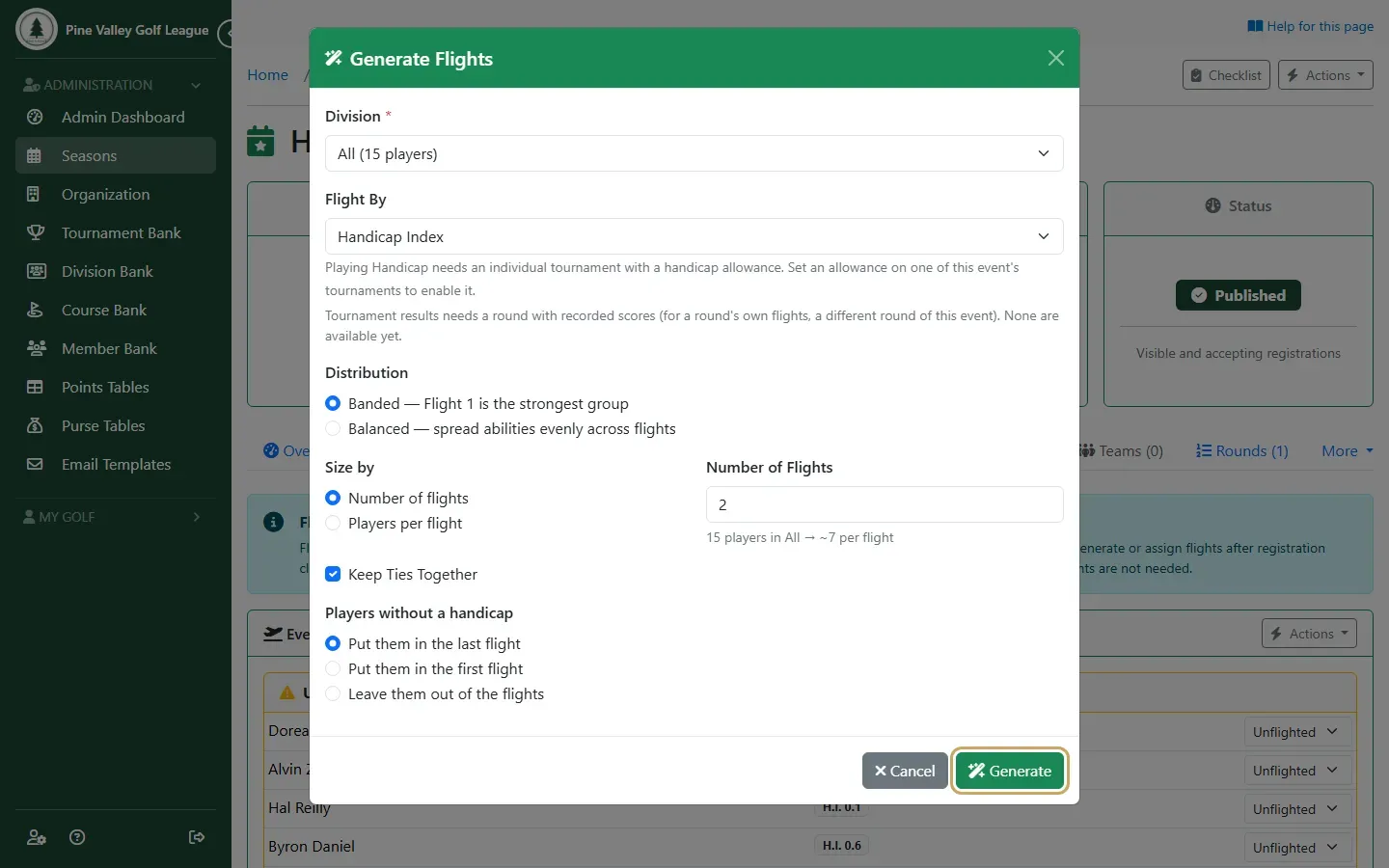Click the Points Tables grid icon
1389x868 pixels.
[35, 387]
